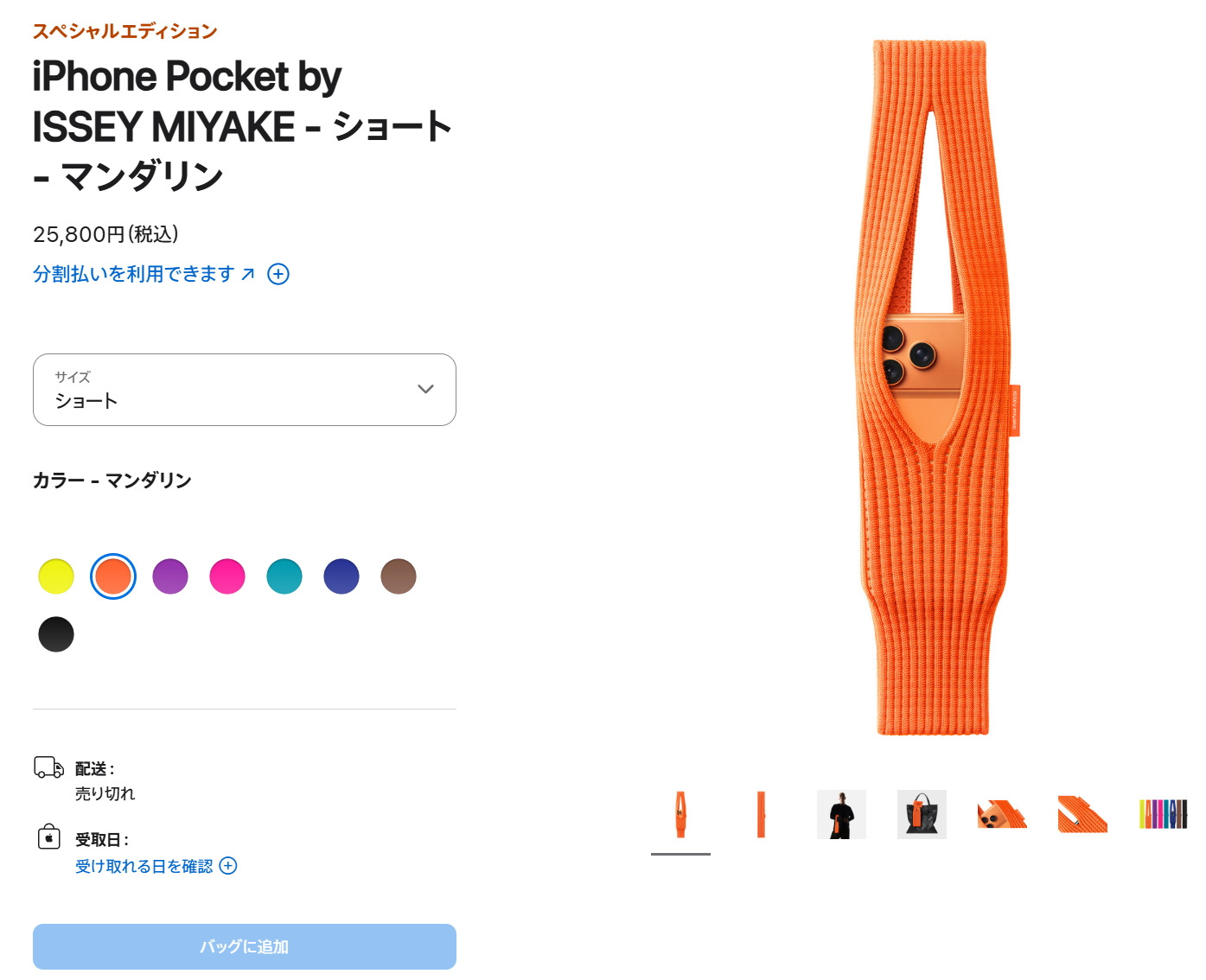Select the yellow color swatch
Viewport: 1206px width, 980px height.
56,576
